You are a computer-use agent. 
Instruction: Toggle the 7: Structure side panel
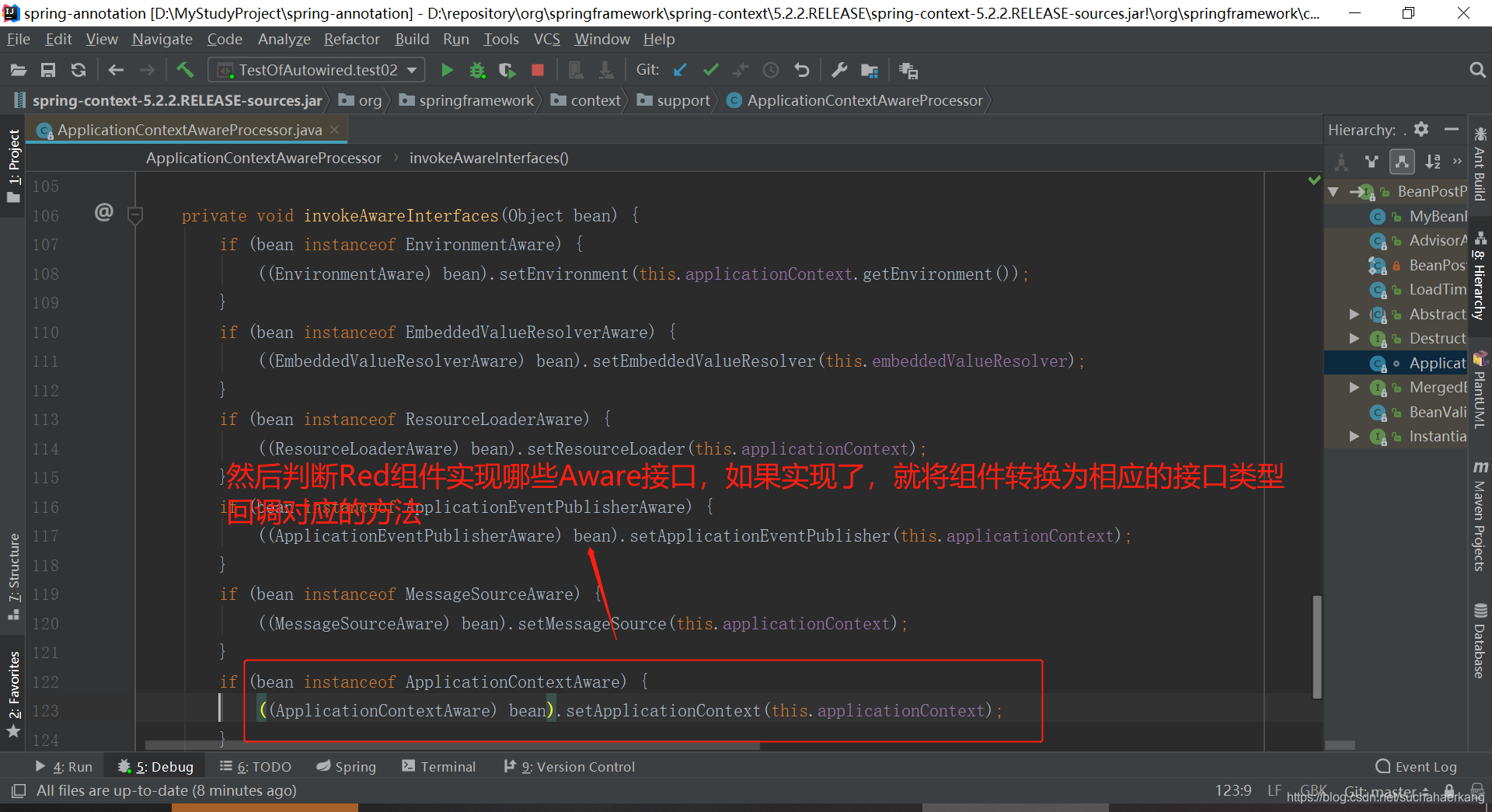[13, 576]
